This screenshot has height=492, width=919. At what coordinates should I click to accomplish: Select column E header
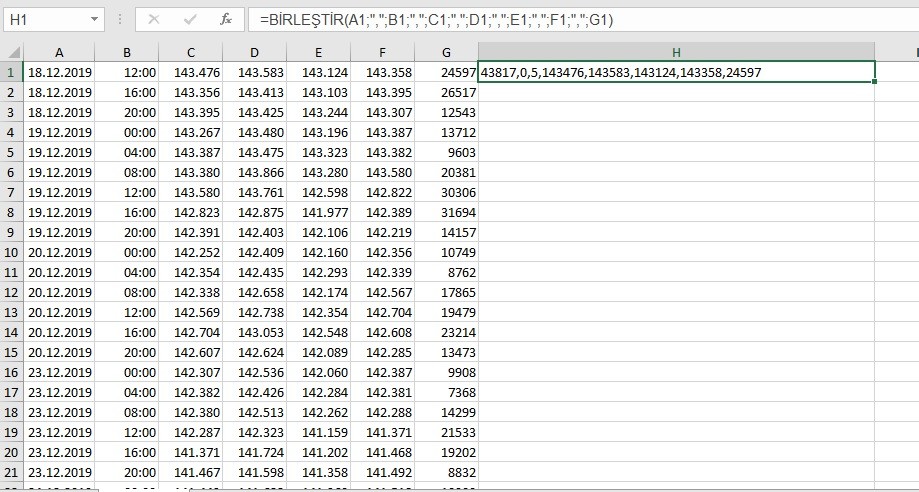318,52
